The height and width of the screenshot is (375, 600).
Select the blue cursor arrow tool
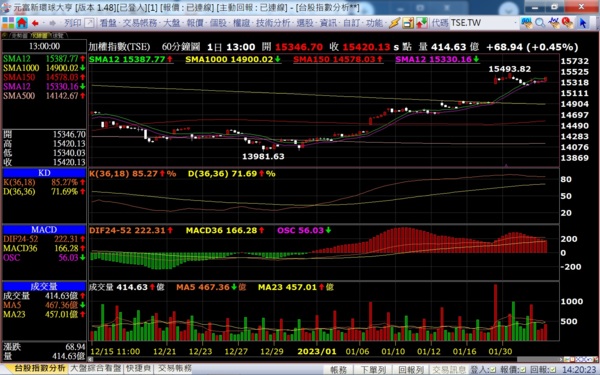pyautogui.click(x=582, y=23)
